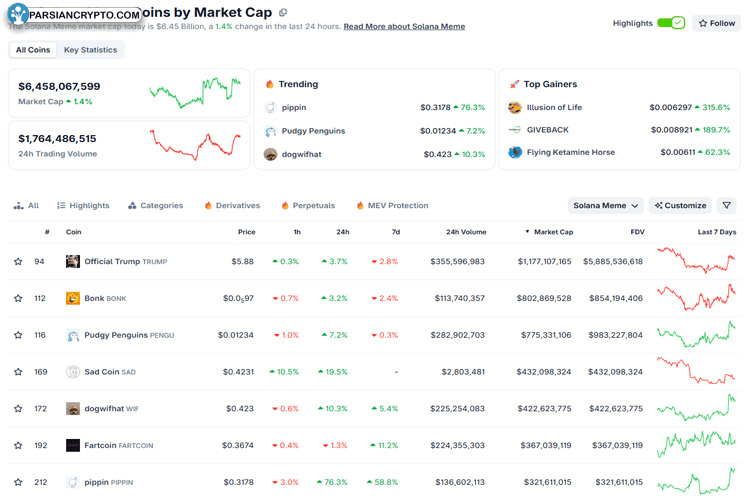Click GIVEBACK coin icon
This screenshot has height=500, width=750.
515,130
